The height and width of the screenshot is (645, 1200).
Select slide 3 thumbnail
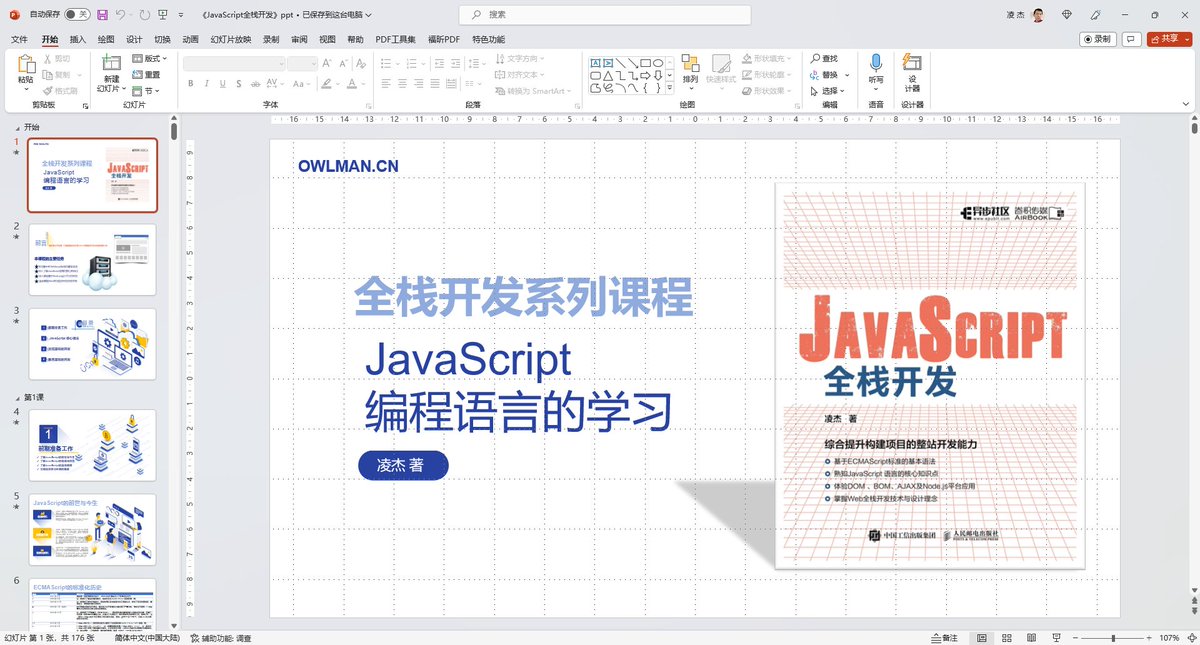pyautogui.click(x=92, y=343)
